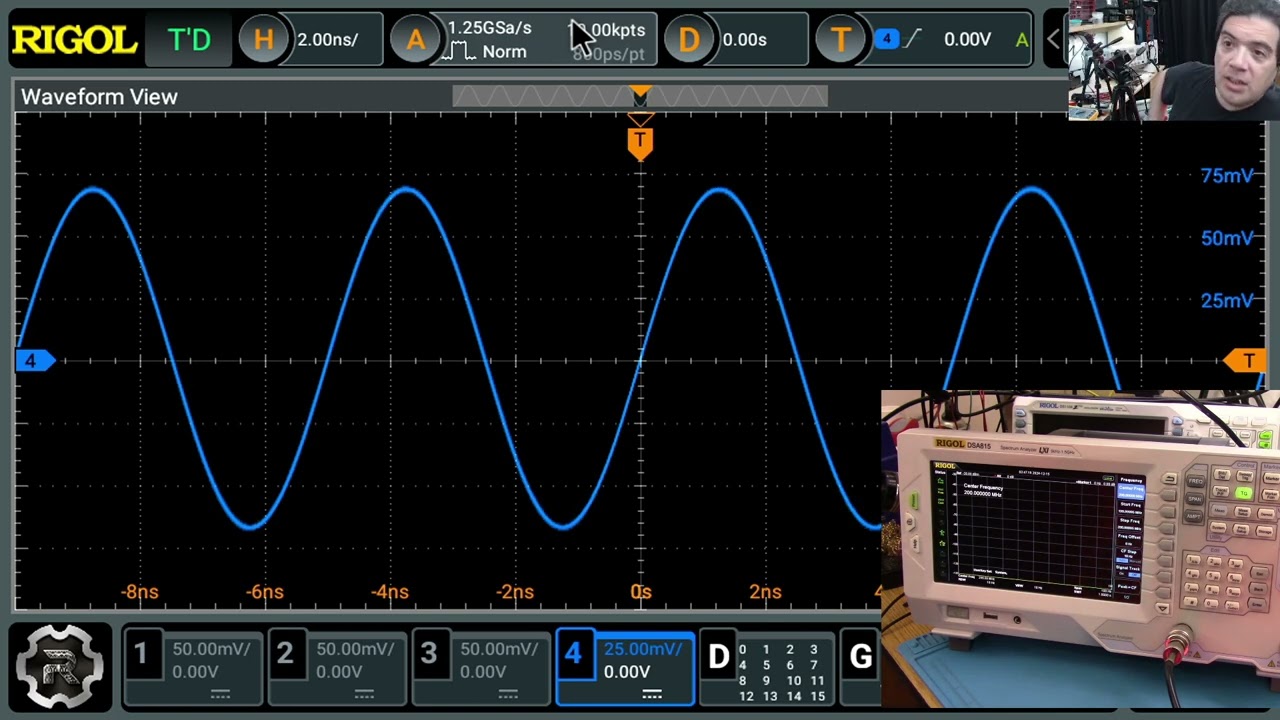The image size is (1280, 720).
Task: Toggle channel 4 off
Action: pyautogui.click(x=573, y=655)
